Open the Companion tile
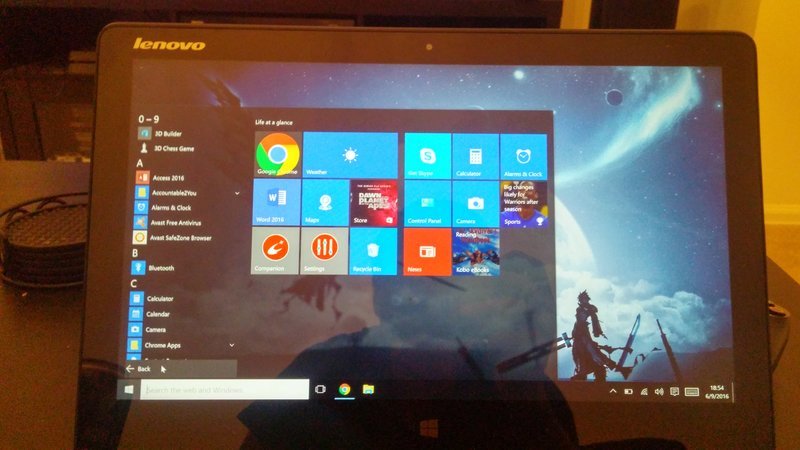The image size is (800, 450). click(275, 251)
